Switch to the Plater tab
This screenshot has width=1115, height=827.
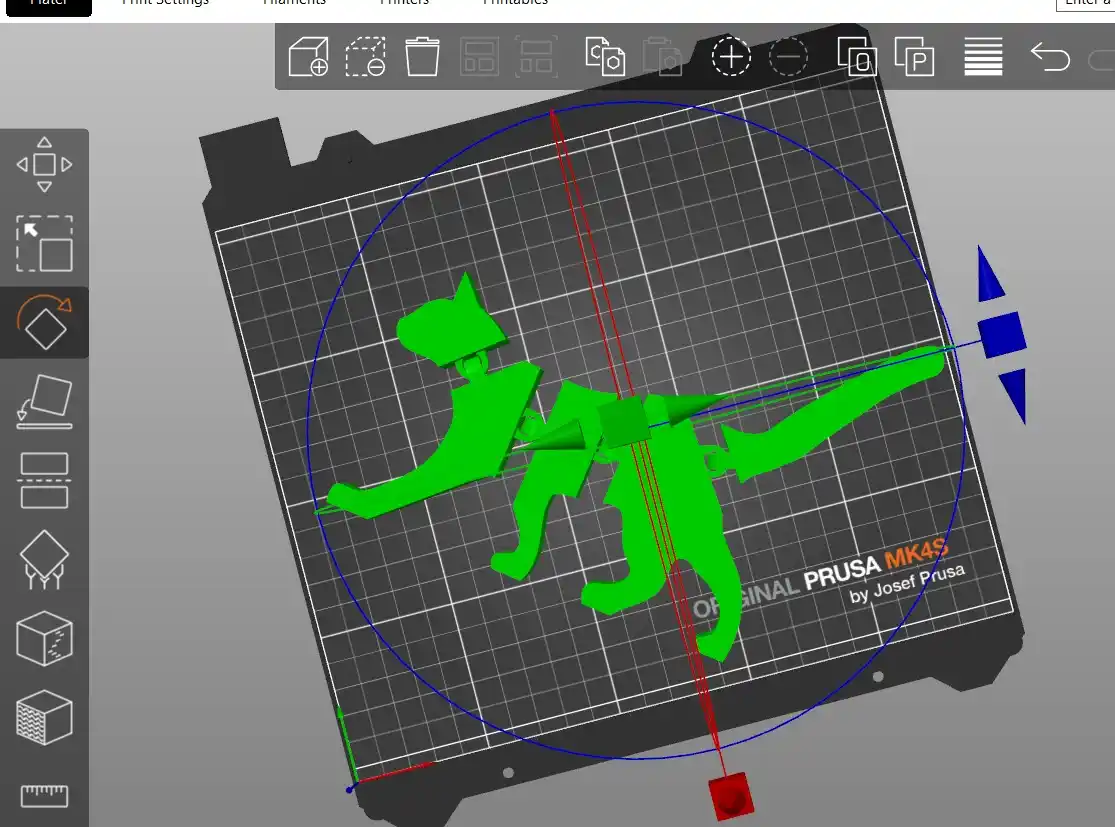(48, 6)
